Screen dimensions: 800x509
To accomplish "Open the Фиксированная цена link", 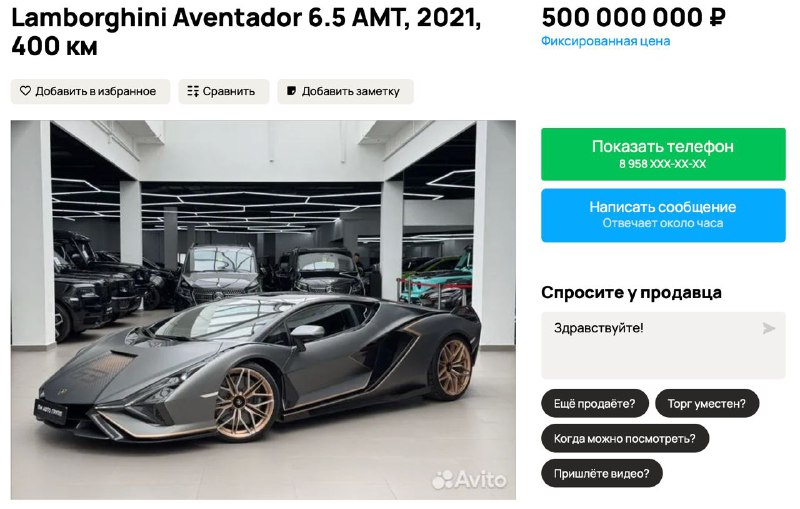I will pos(606,41).
